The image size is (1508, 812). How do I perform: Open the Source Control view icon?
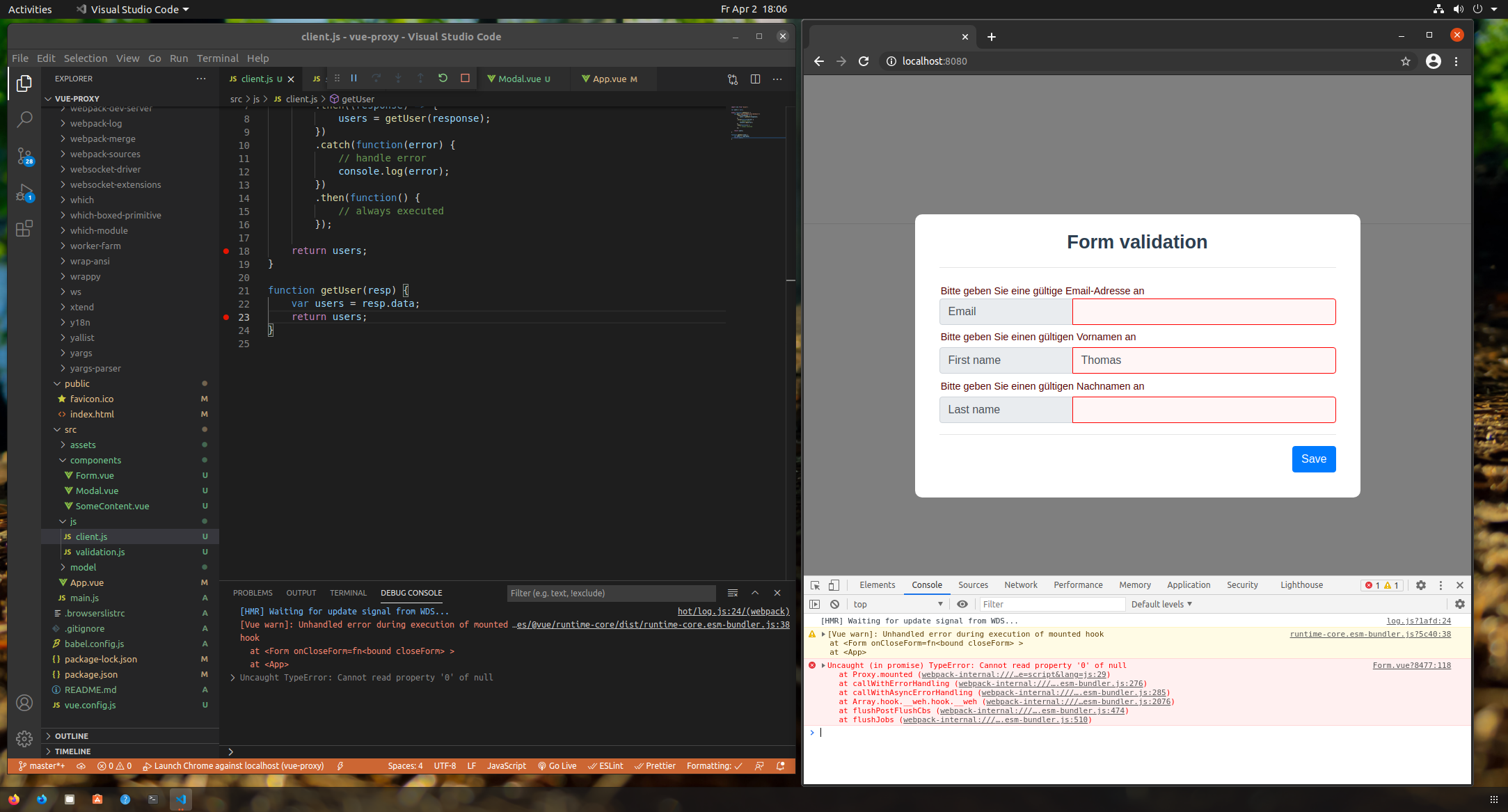24,156
